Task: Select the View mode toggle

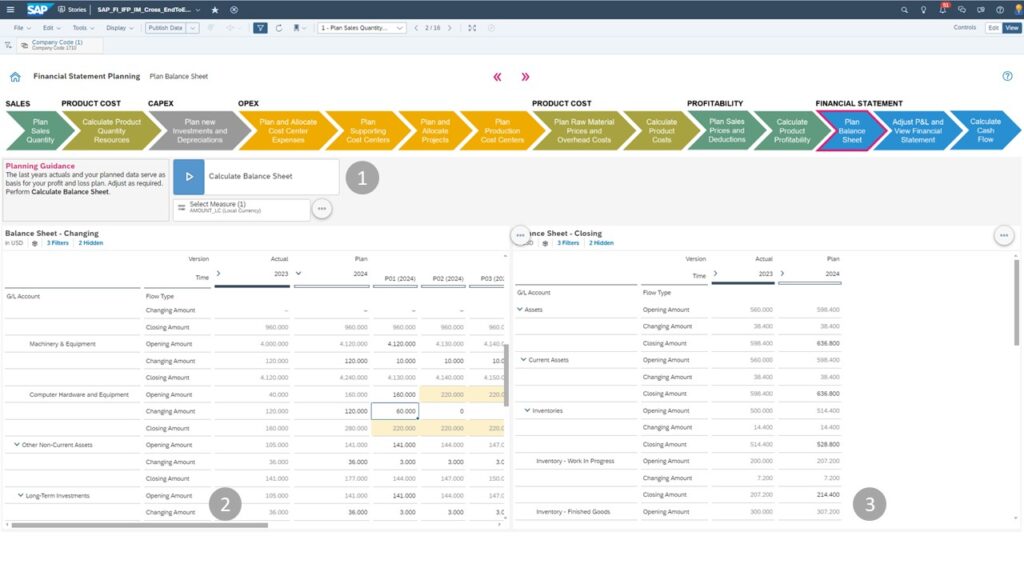Action: [x=1011, y=28]
